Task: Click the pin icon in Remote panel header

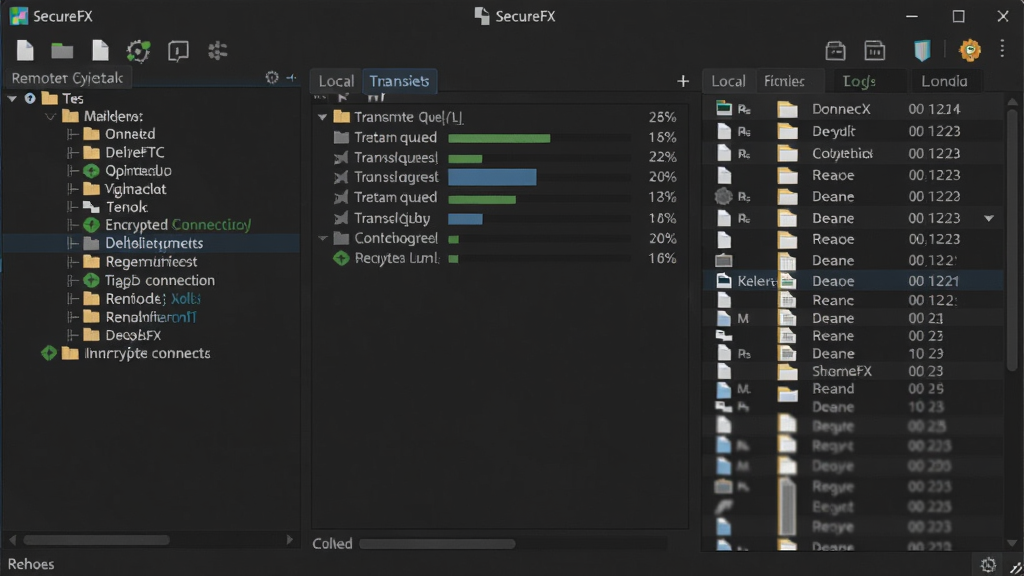Action: click(291, 78)
